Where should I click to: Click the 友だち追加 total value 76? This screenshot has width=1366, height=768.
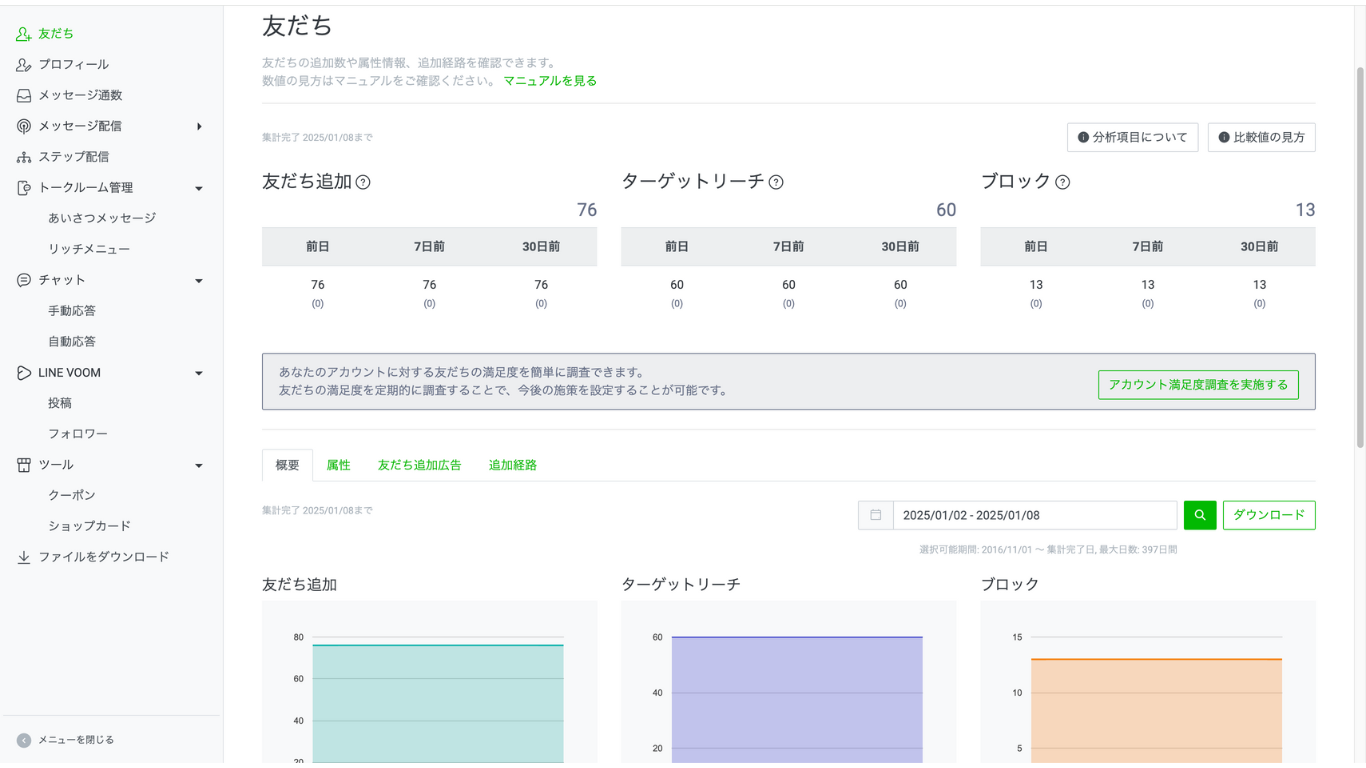(x=587, y=210)
